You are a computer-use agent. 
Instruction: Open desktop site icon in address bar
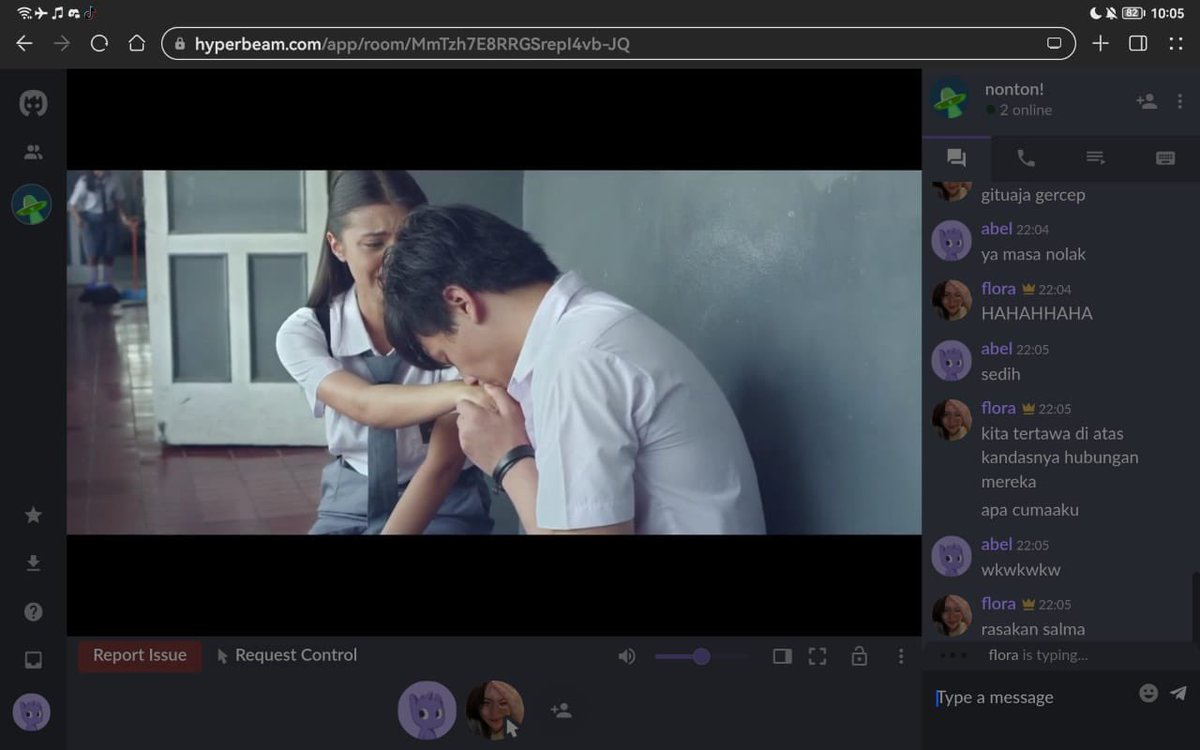click(x=1054, y=44)
